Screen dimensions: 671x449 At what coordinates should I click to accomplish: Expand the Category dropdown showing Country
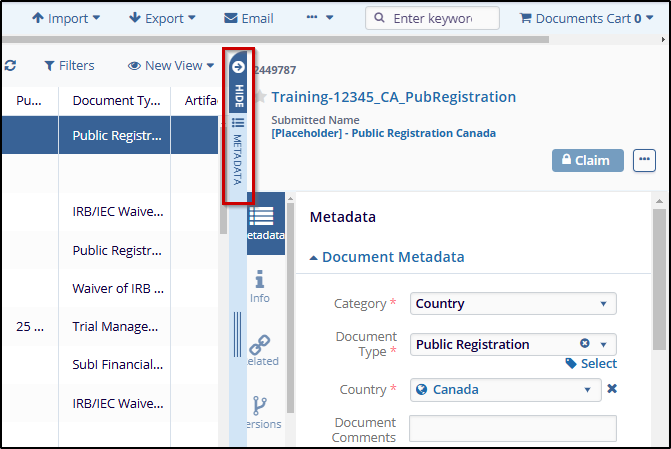[512, 303]
